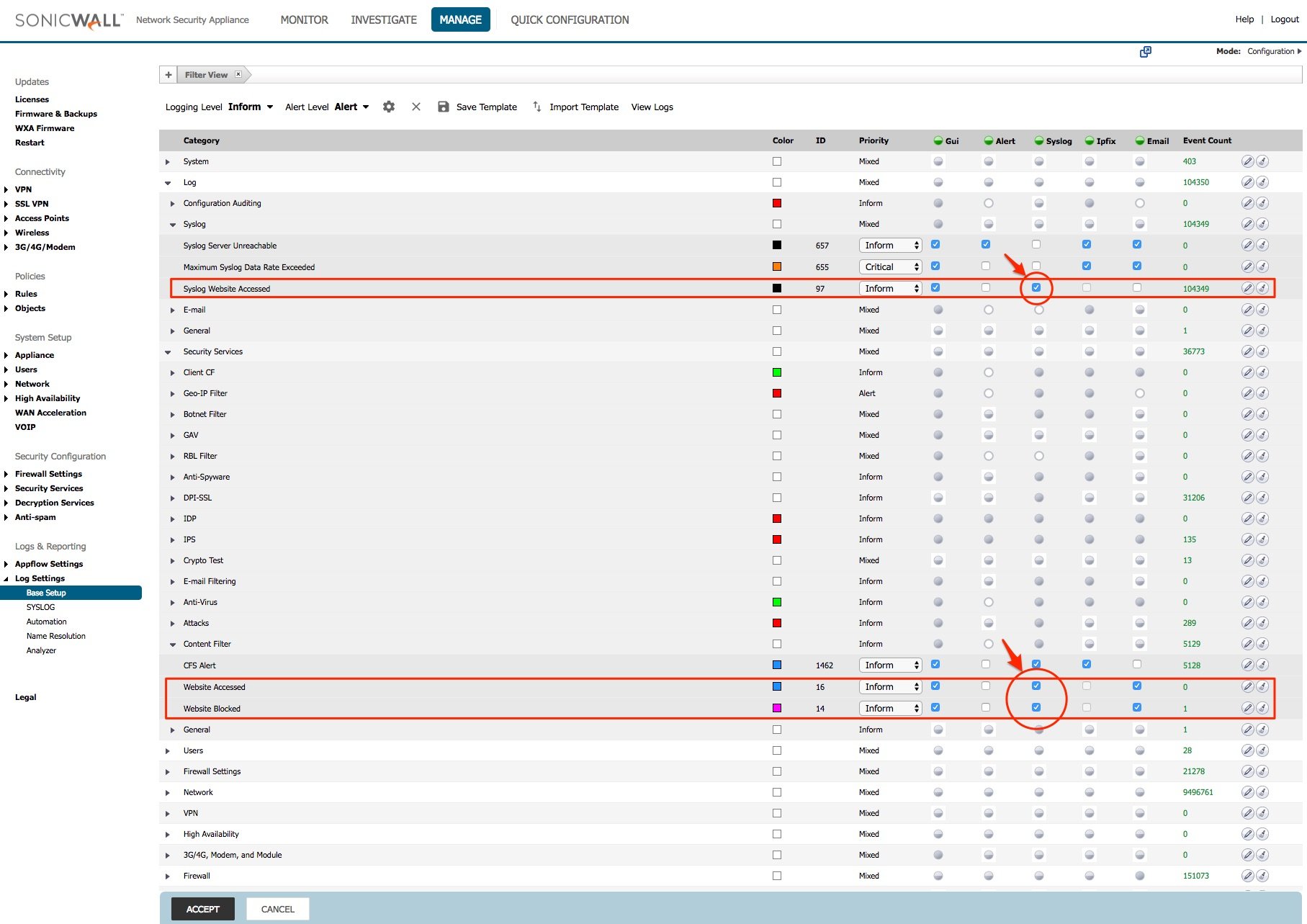Click the pencil icon for the CFS Alert row
Viewport: 1307px width, 924px height.
tap(1248, 665)
